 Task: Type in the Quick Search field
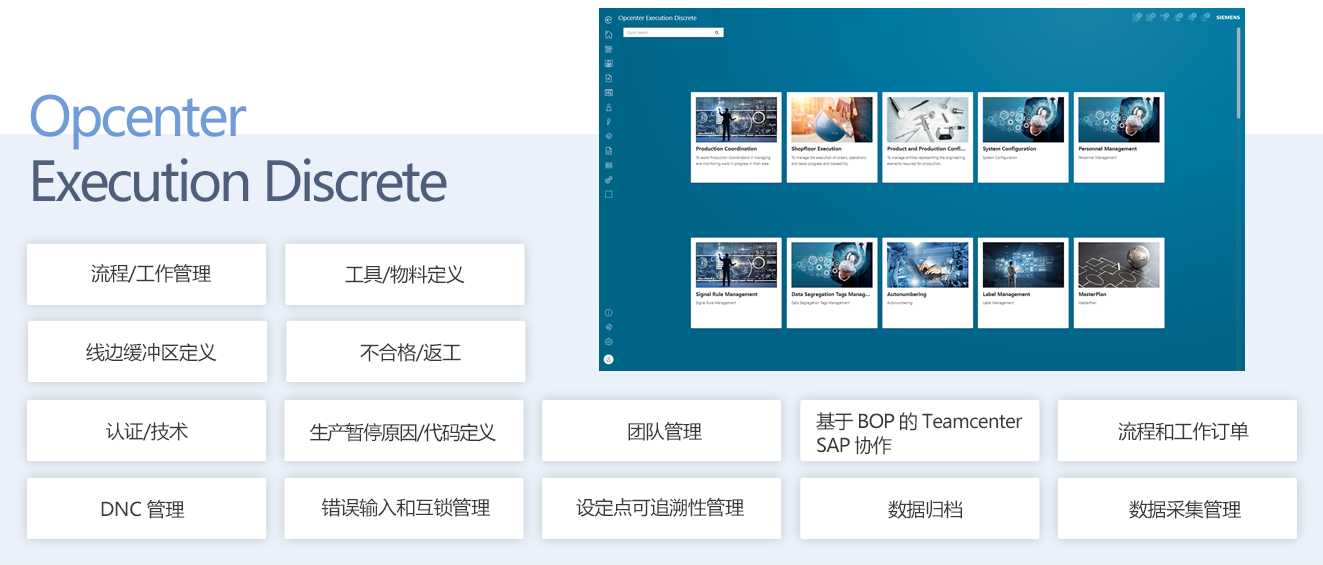click(667, 33)
